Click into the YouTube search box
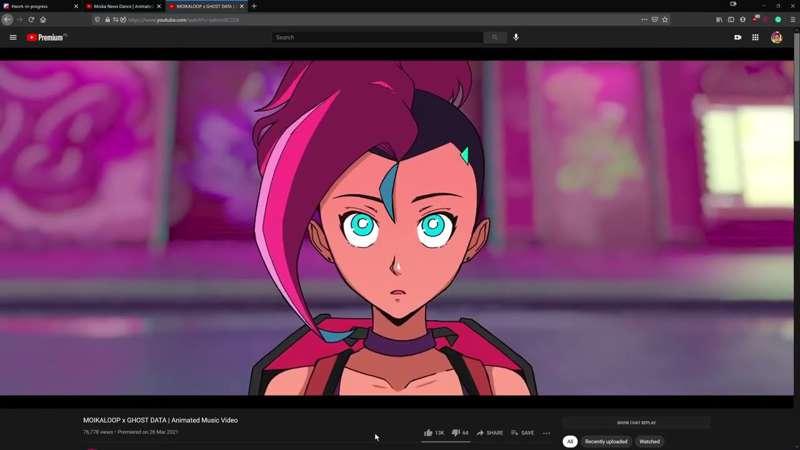800x450 pixels. coord(378,37)
